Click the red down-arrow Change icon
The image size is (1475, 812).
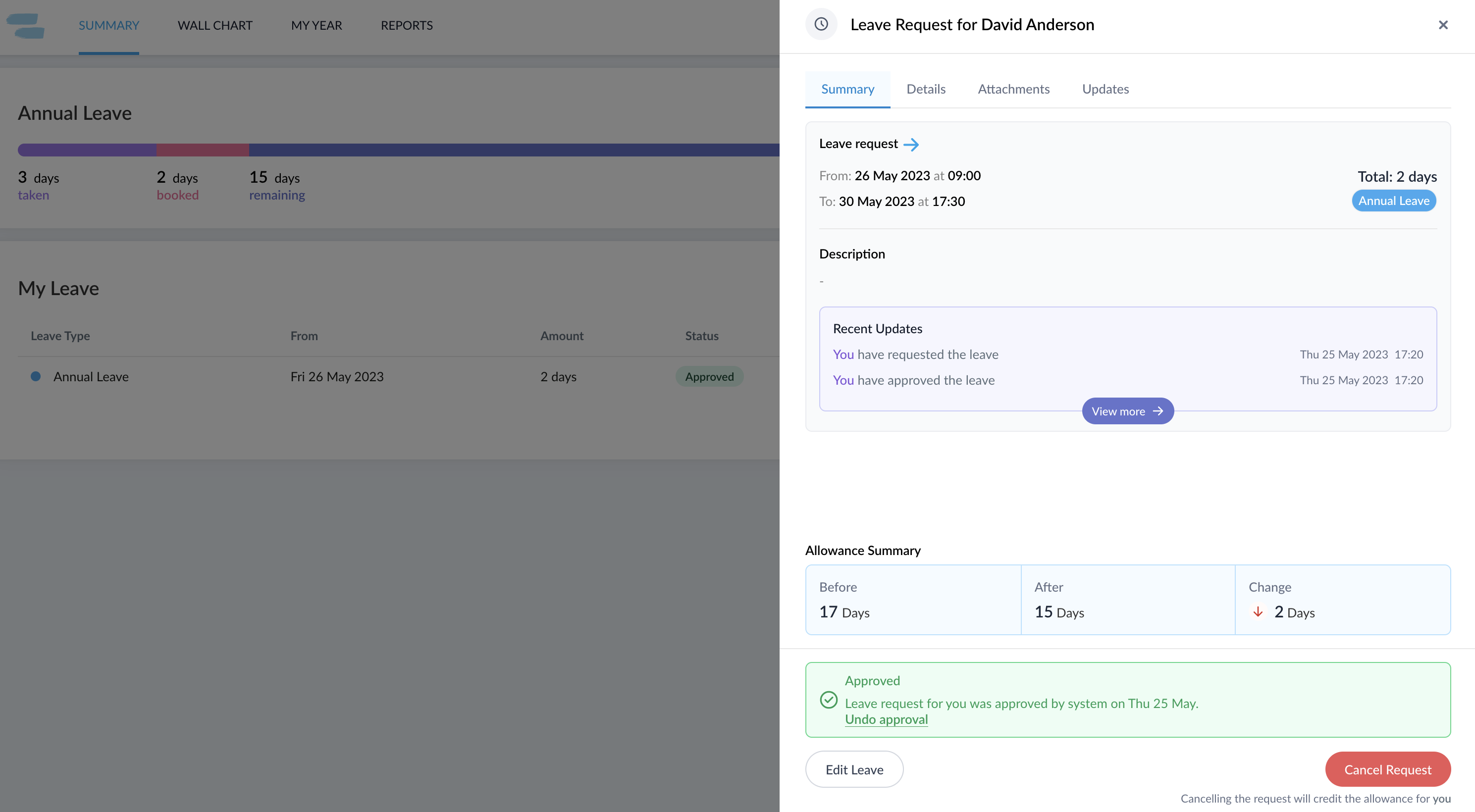1258,612
